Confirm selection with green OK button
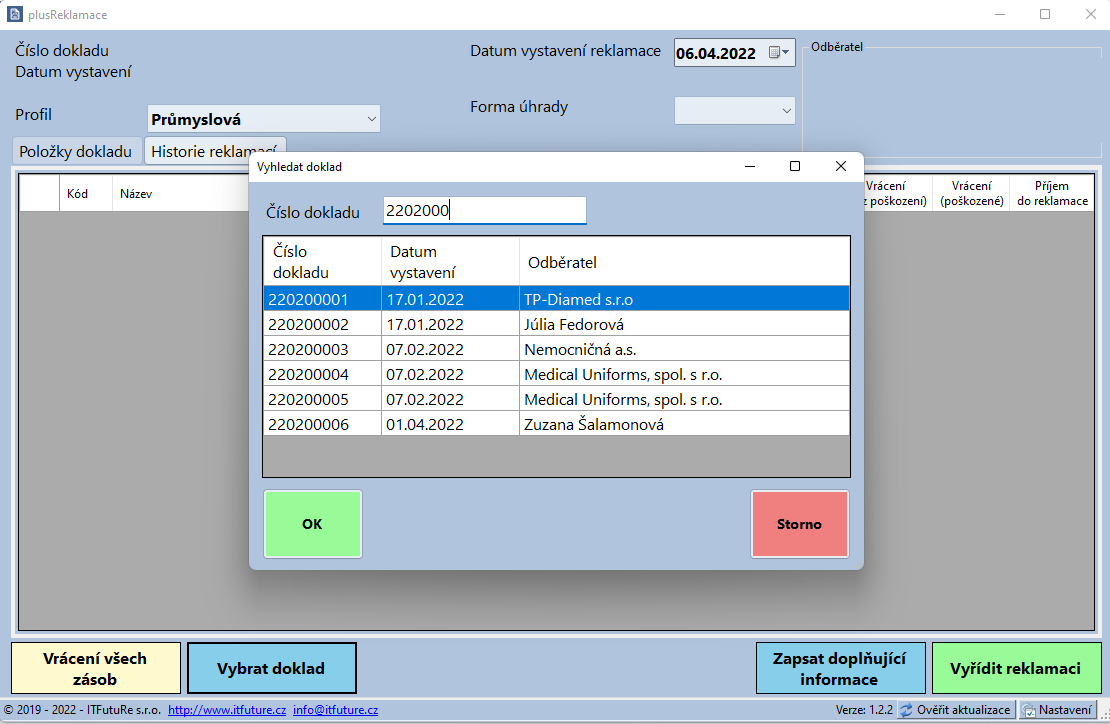1110x724 pixels. (312, 524)
